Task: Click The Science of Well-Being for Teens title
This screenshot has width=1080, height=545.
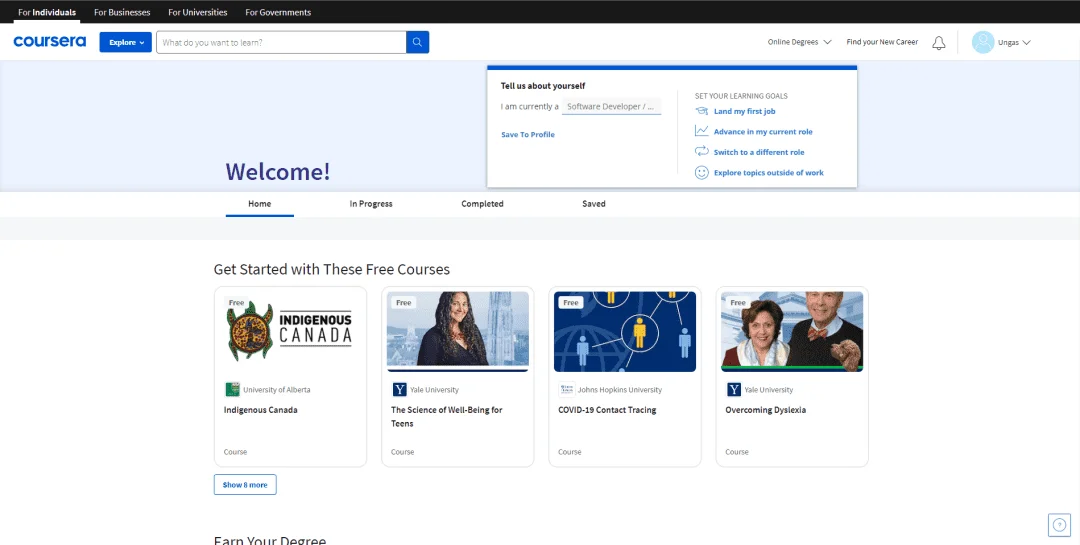Action: coord(447,417)
